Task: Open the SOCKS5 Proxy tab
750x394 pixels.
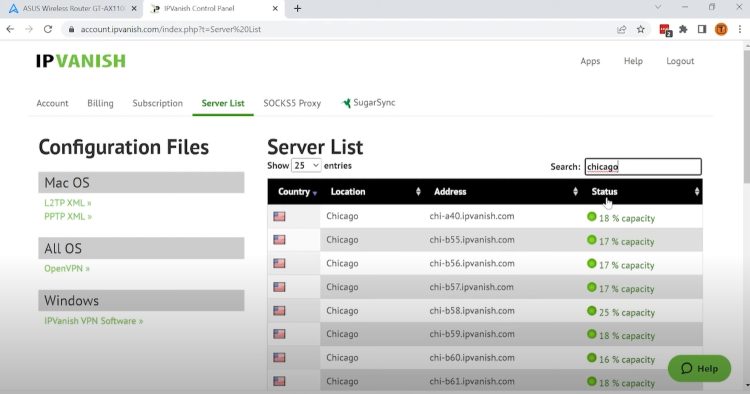Action: pos(292,103)
